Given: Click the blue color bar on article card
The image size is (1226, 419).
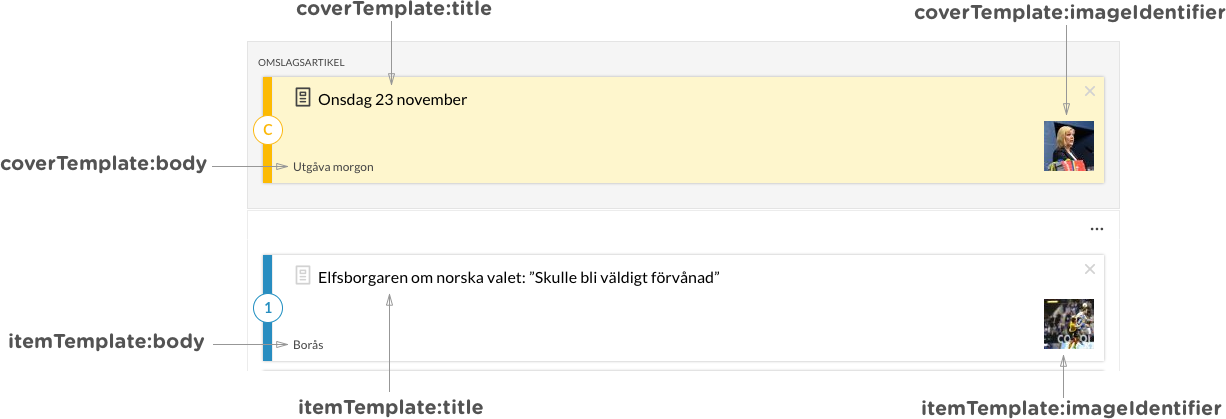Looking at the screenshot, I should [x=267, y=308].
